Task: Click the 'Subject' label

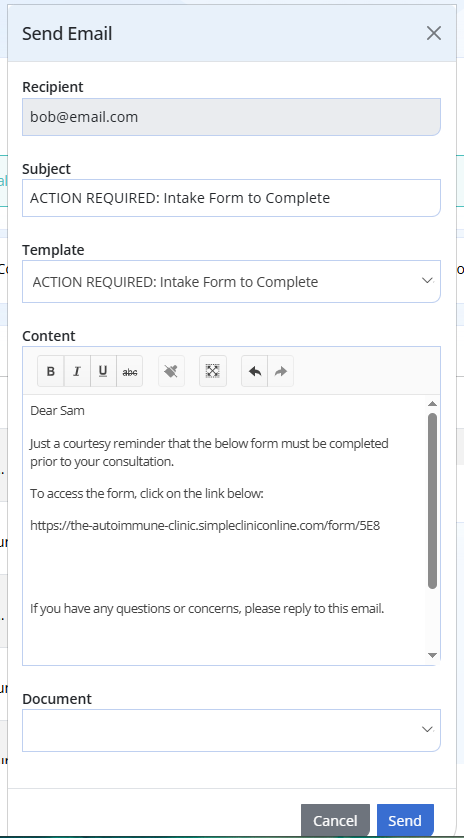Action: coord(46,168)
